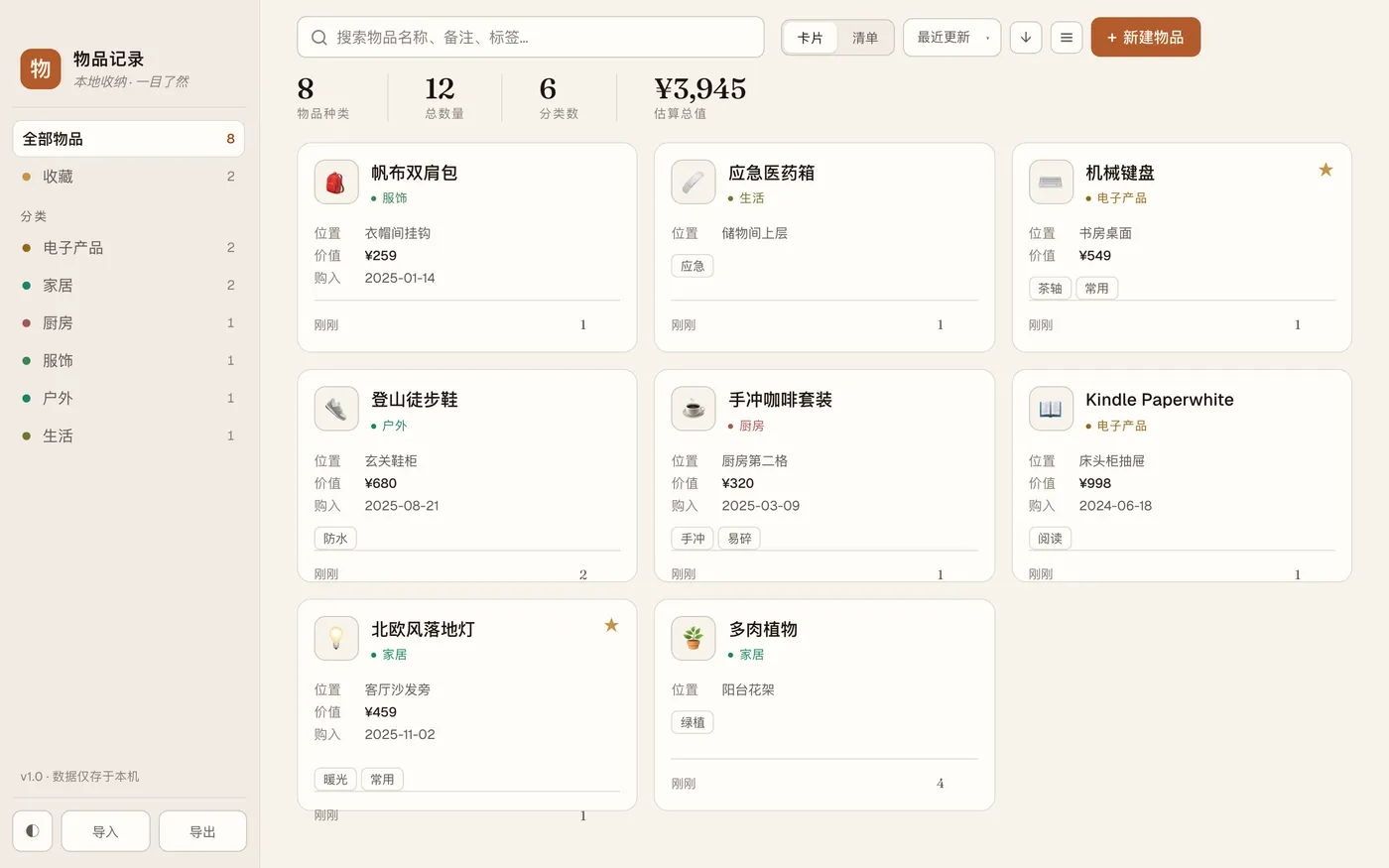
Task: Open the 应急医药箱 card title
Action: [x=771, y=173]
